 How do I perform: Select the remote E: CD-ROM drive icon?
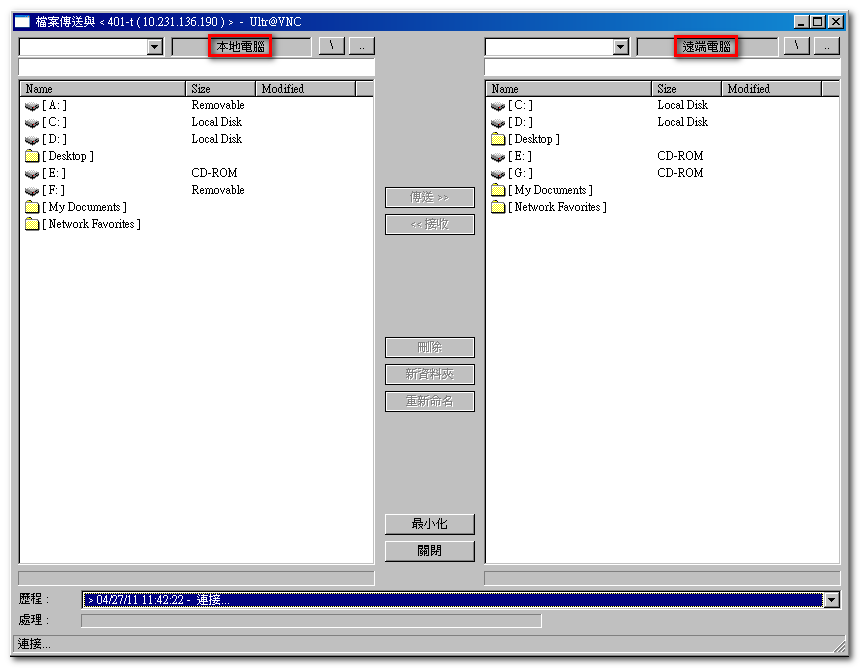[498, 157]
